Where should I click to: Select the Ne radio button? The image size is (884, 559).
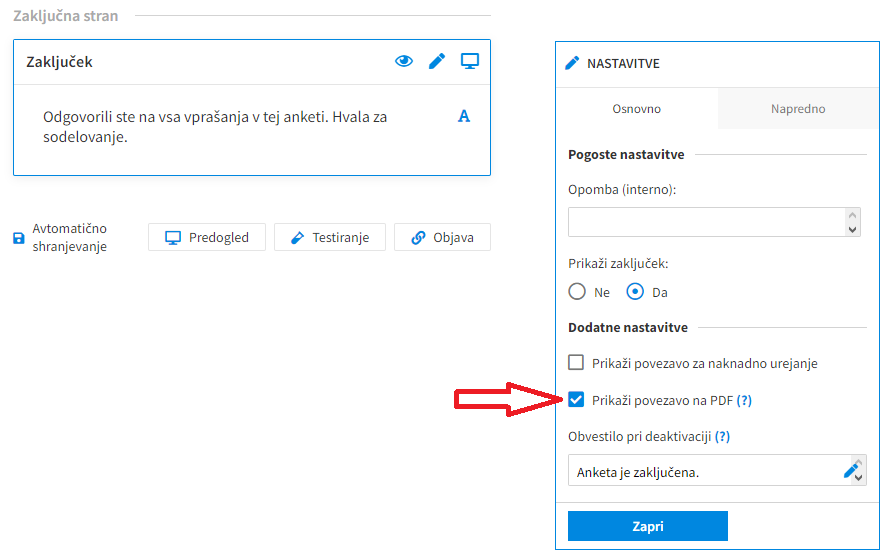coord(577,292)
